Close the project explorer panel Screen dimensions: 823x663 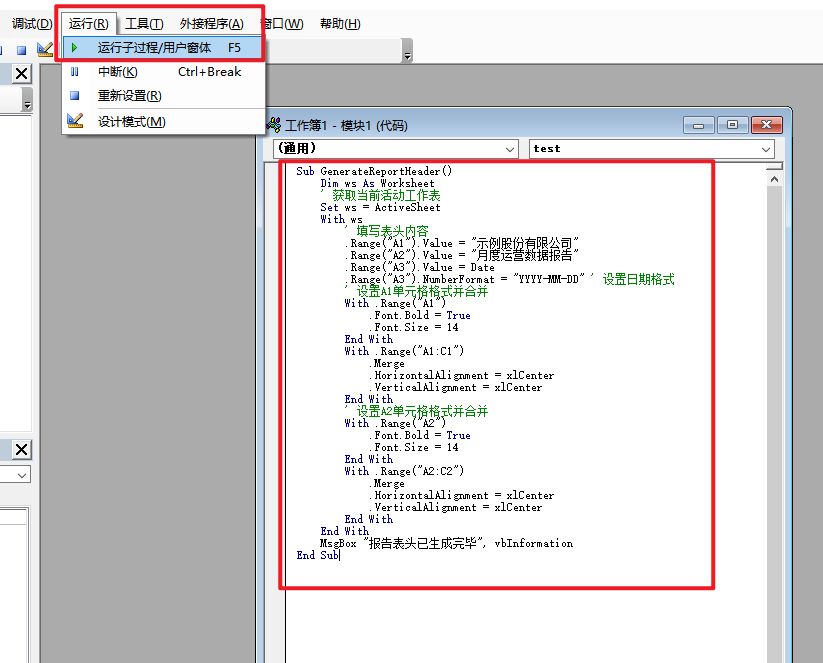point(21,74)
